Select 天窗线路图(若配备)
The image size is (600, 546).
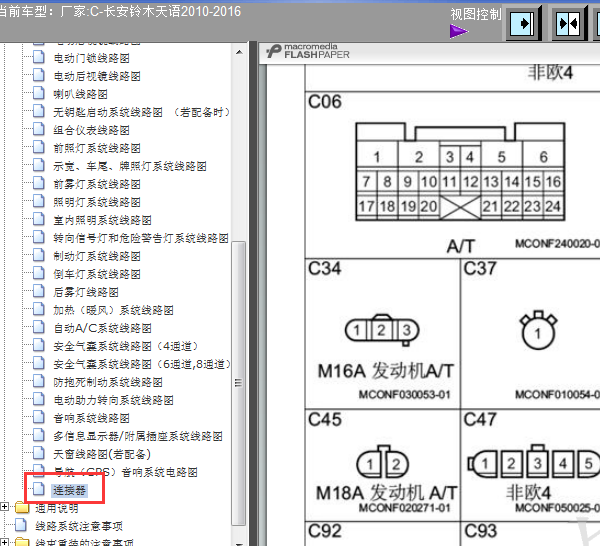coord(102,454)
